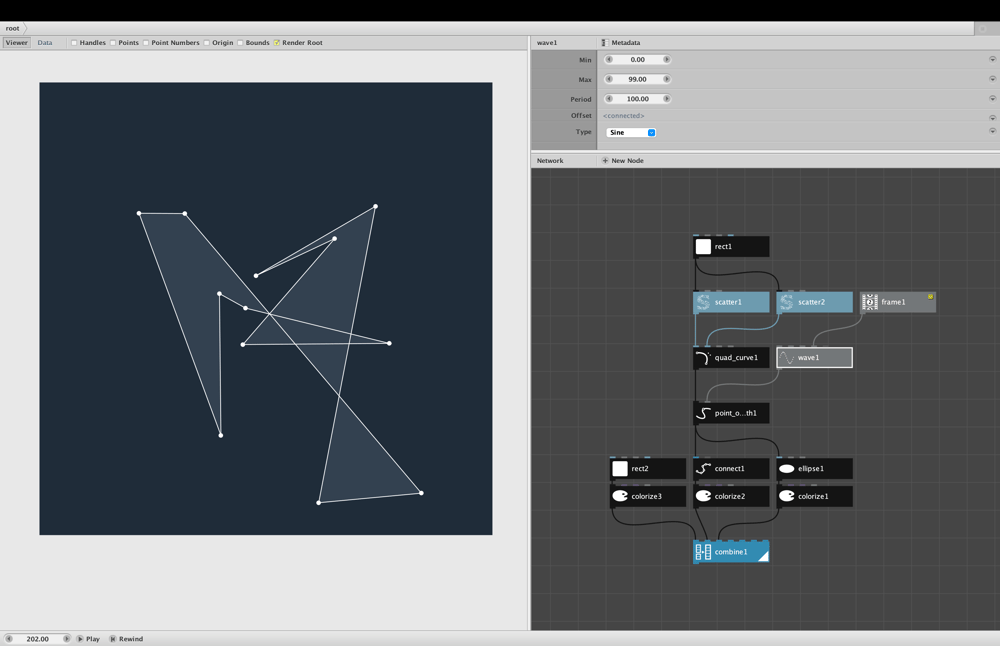The width and height of the screenshot is (1000, 646).
Task: Click the frame number field showing 202.00
Action: 38,638
